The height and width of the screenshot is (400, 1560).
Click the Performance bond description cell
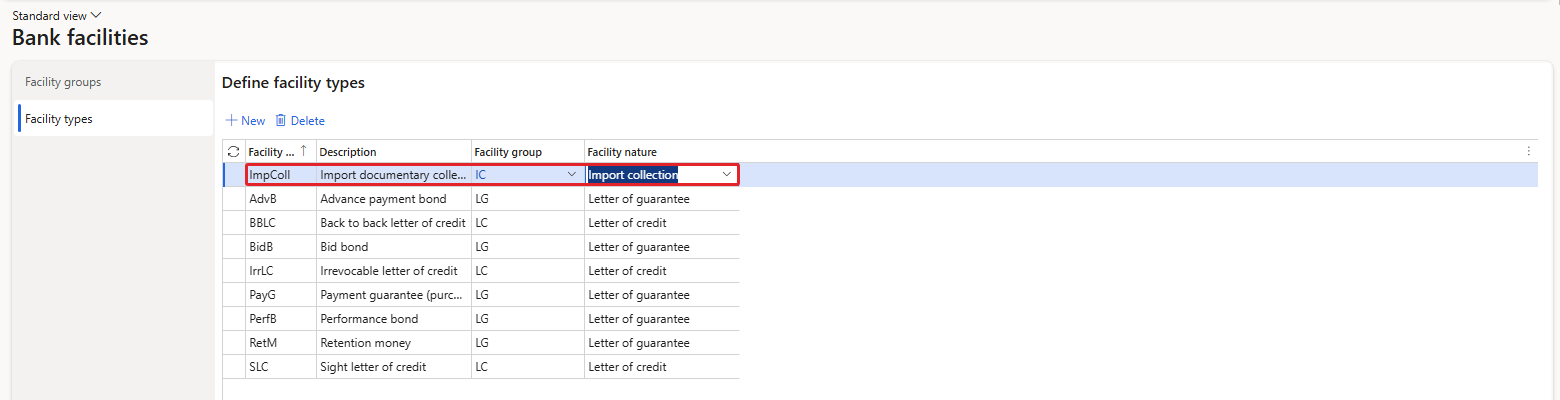(x=394, y=319)
